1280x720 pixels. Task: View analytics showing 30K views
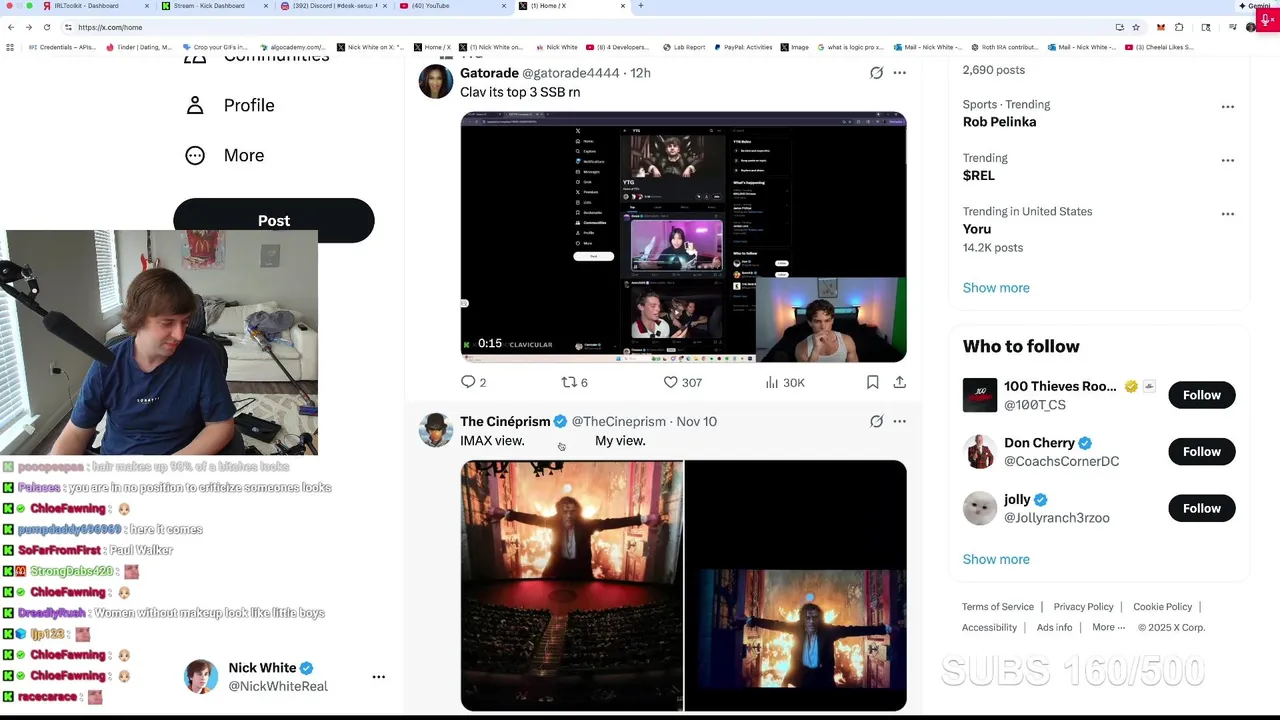785,382
